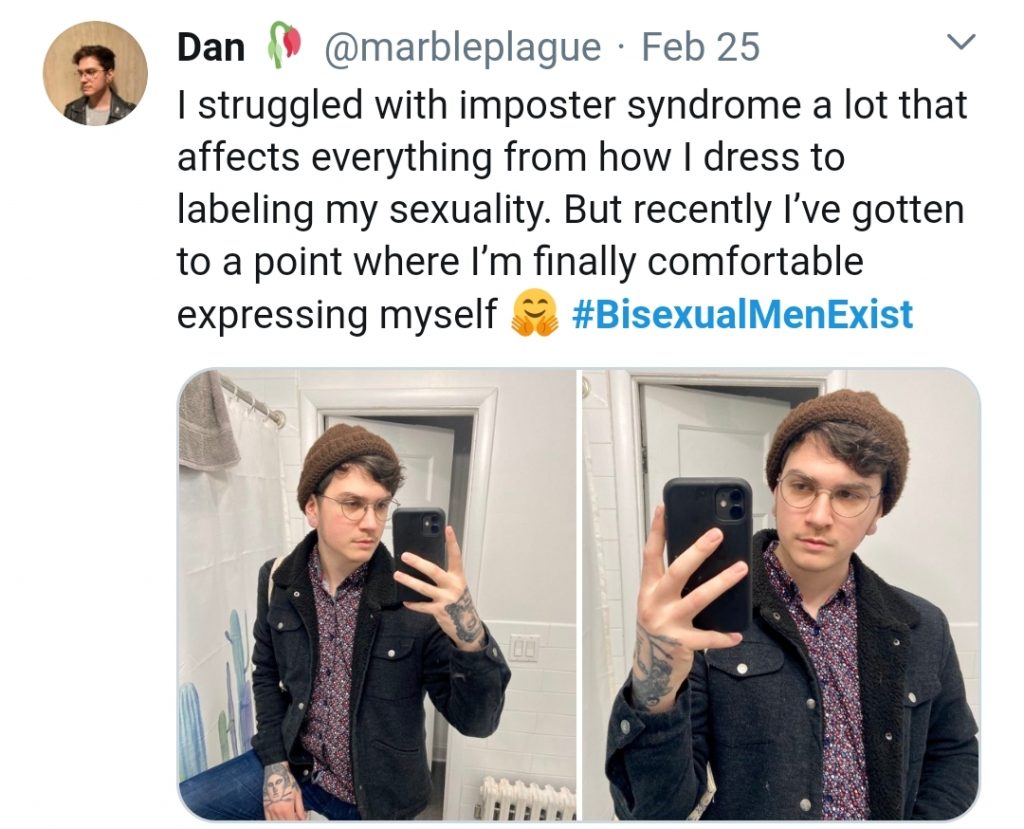1024x829 pixels.
Task: Expand the tweet options chevron menu
Action: click(x=960, y=43)
